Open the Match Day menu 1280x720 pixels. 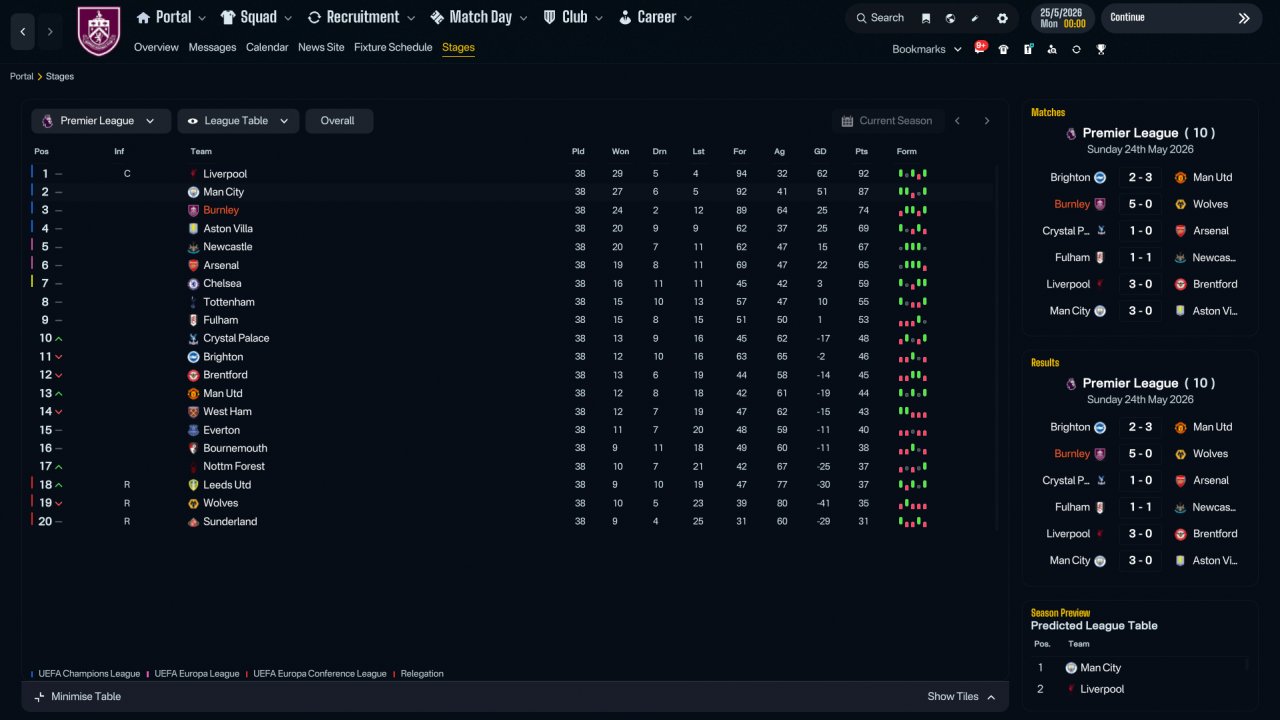[479, 17]
